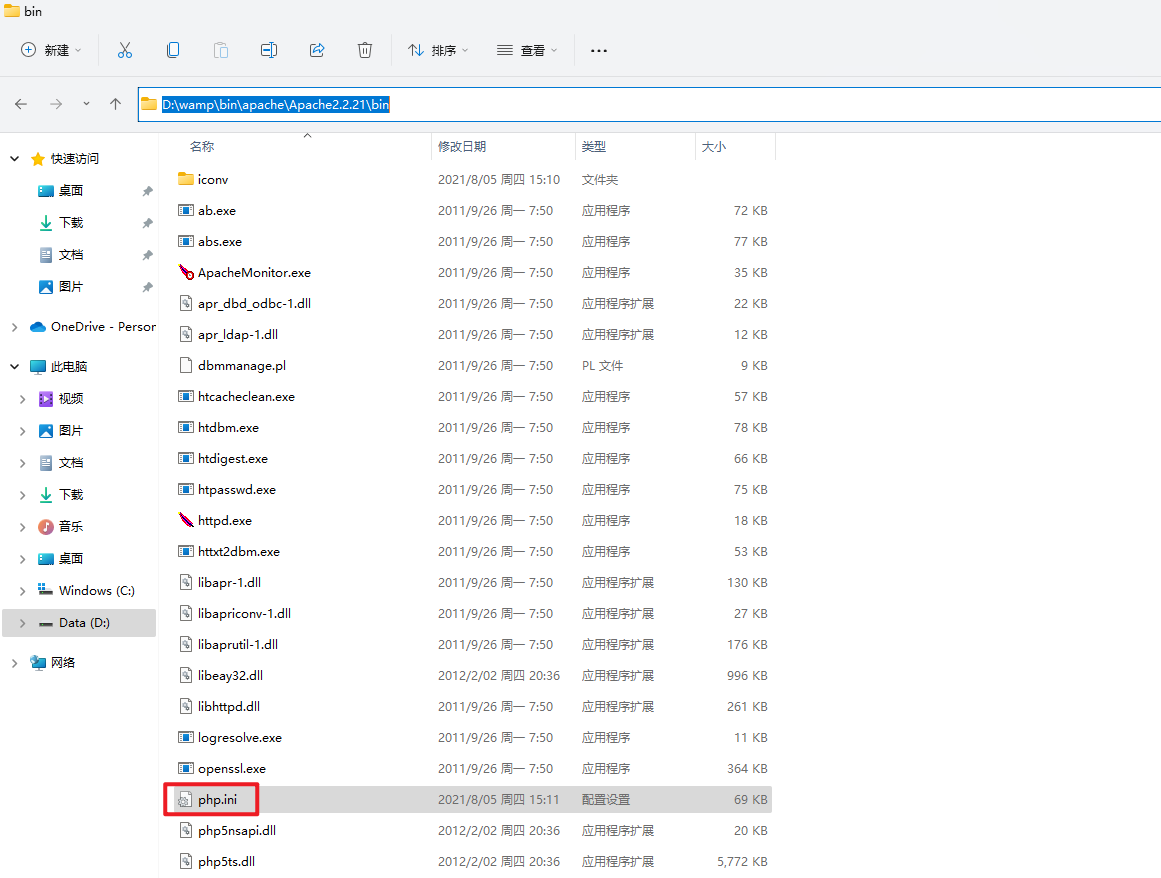Click the Copy icon in toolbar

(173, 50)
